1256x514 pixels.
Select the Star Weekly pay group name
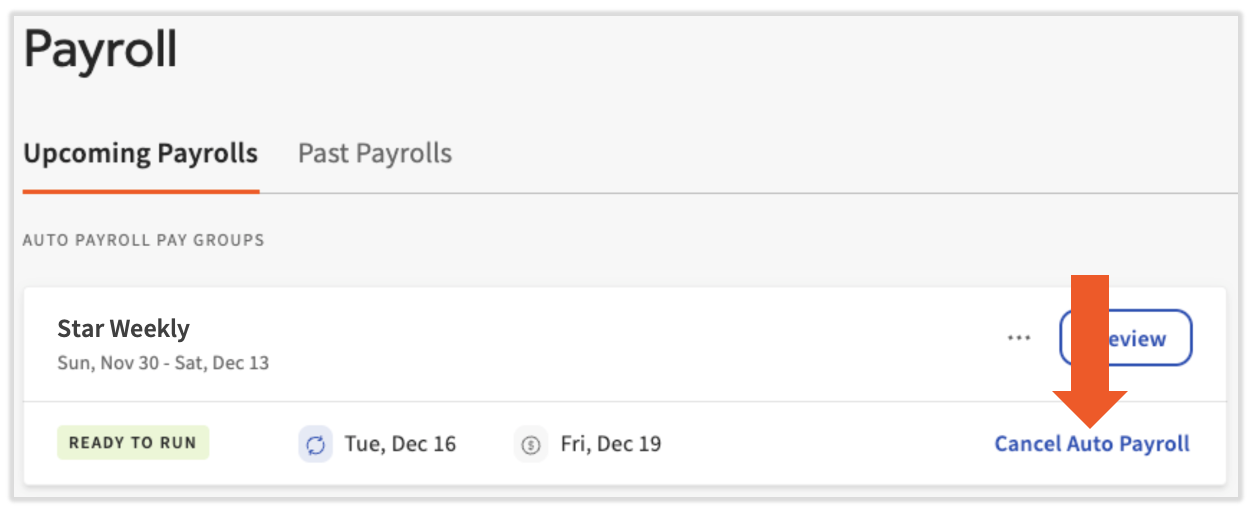[123, 328]
